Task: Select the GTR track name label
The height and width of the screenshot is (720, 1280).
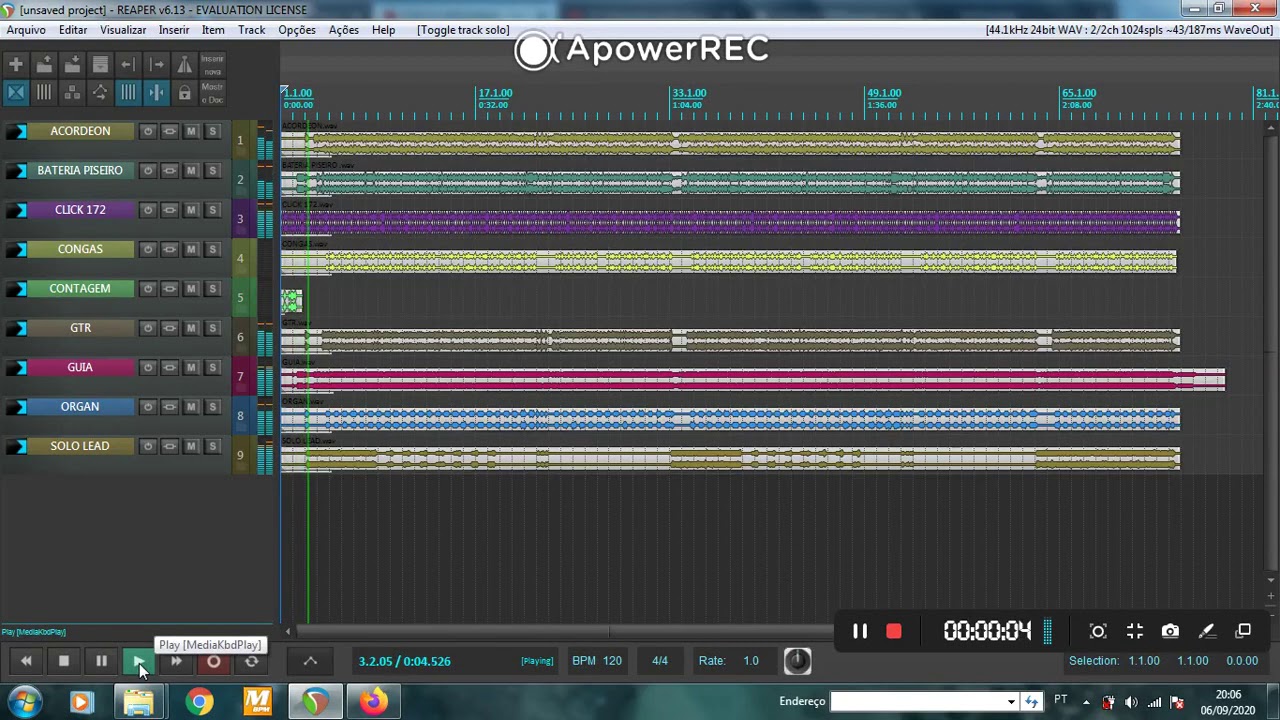Action: [80, 328]
